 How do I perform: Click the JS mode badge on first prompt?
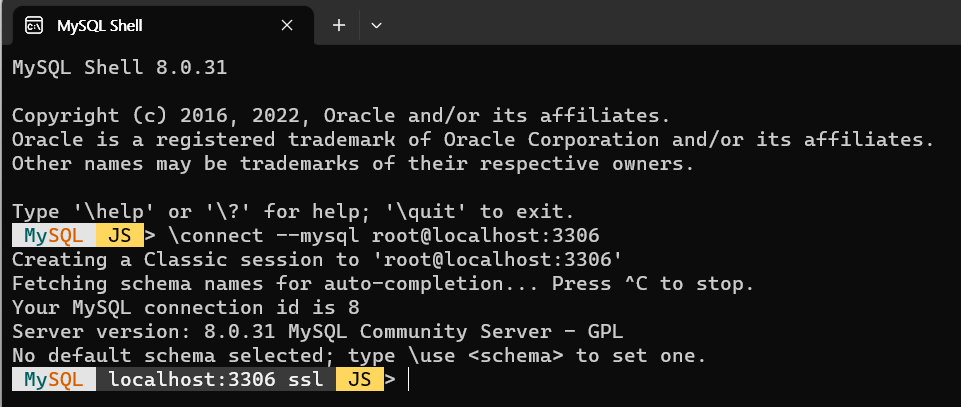[120, 235]
